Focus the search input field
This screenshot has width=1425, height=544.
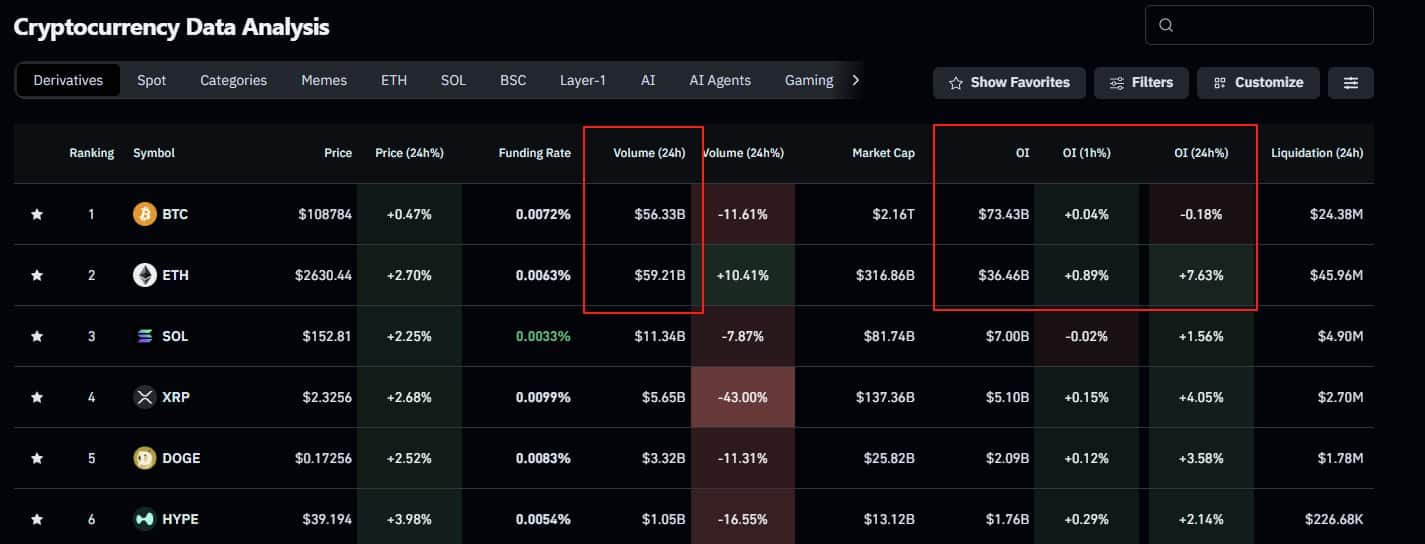click(1270, 26)
